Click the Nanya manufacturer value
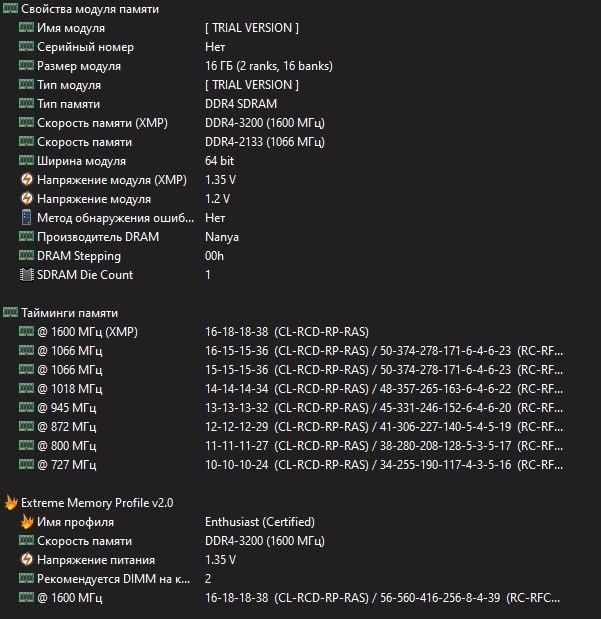Image resolution: width=601 pixels, height=619 pixels. (x=222, y=237)
